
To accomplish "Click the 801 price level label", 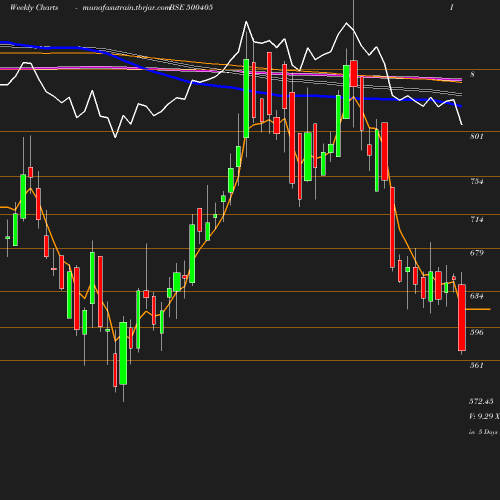I will 476,136.
